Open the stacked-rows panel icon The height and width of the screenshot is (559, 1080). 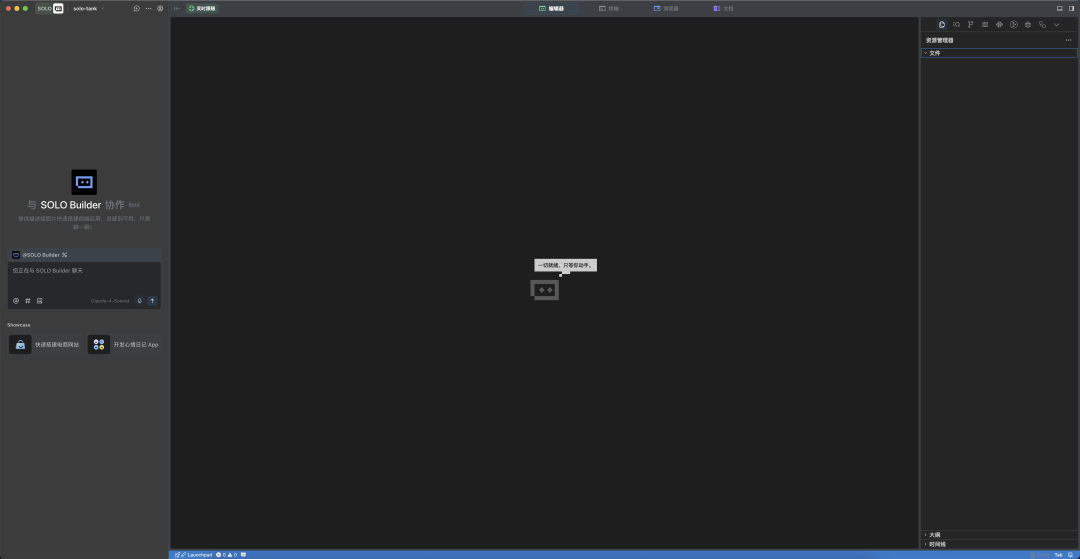tap(985, 25)
